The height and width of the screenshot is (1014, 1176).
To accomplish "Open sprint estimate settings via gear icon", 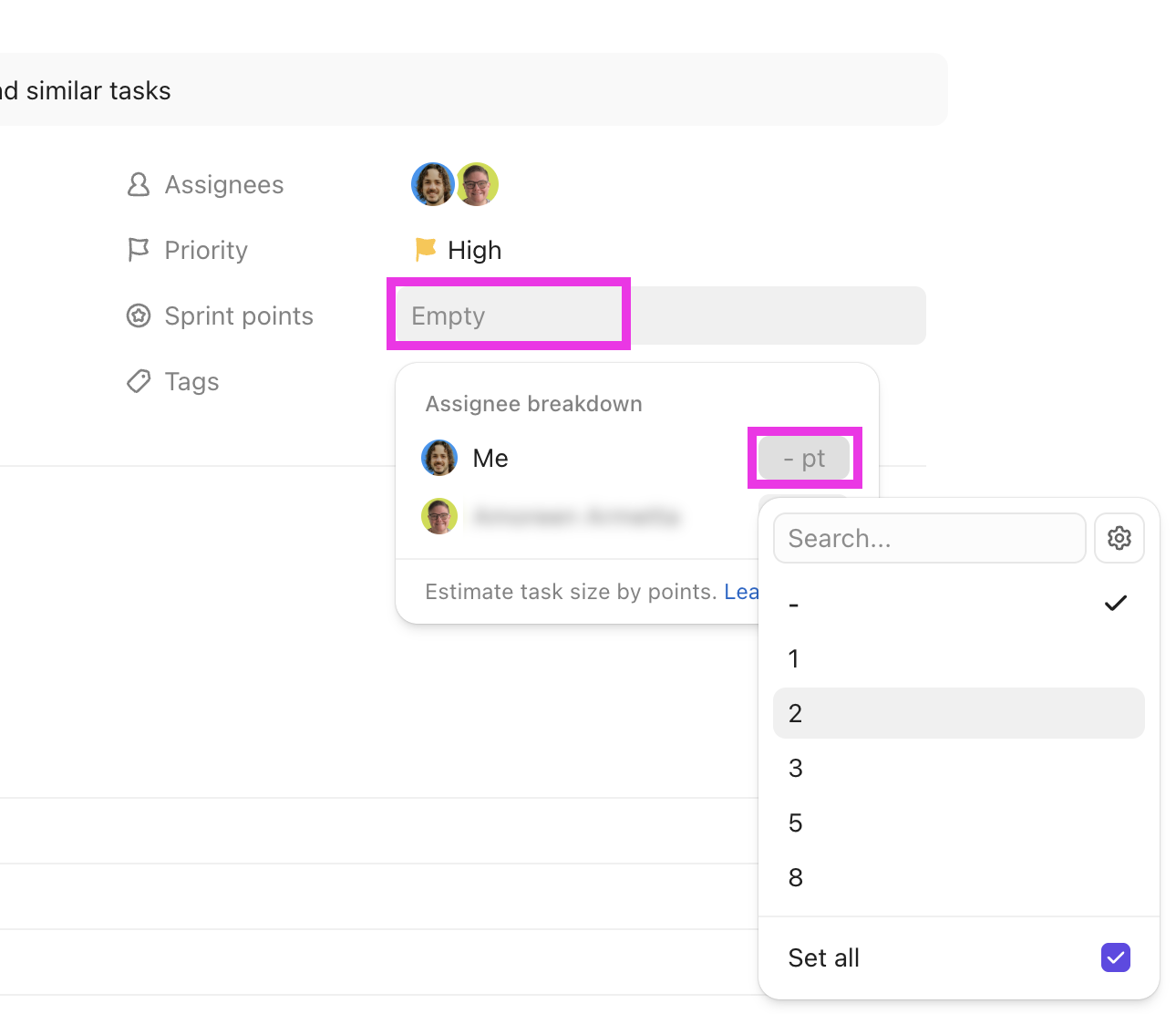I will click(x=1119, y=537).
